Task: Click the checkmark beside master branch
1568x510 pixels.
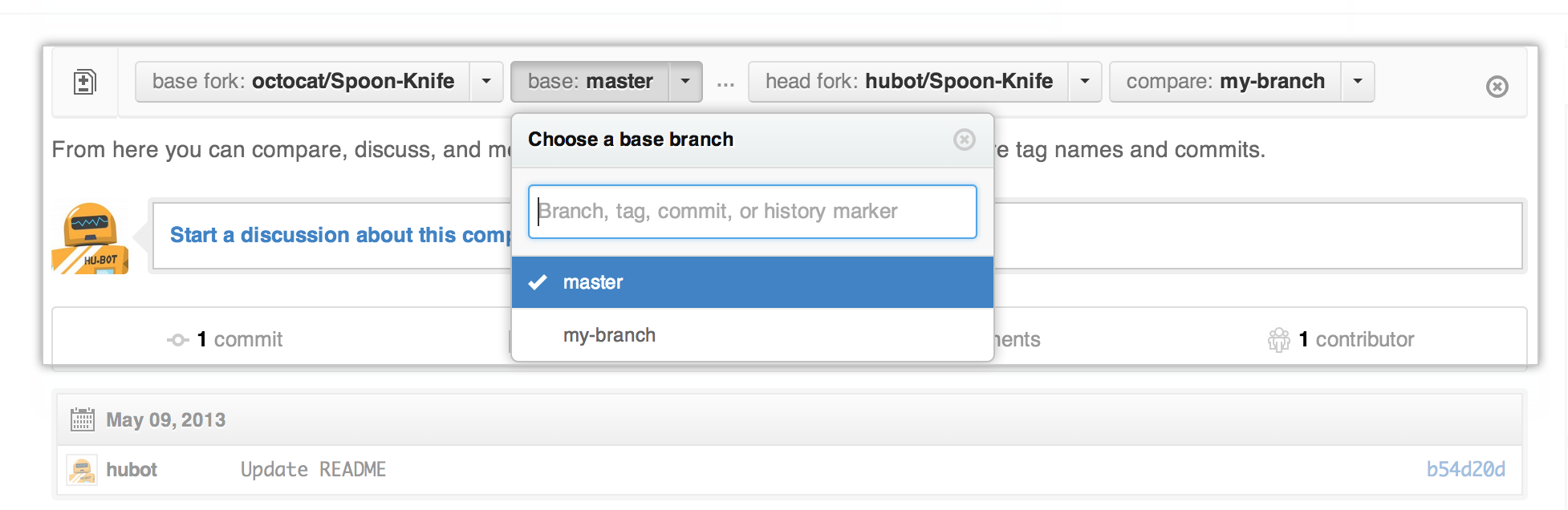Action: click(x=538, y=282)
